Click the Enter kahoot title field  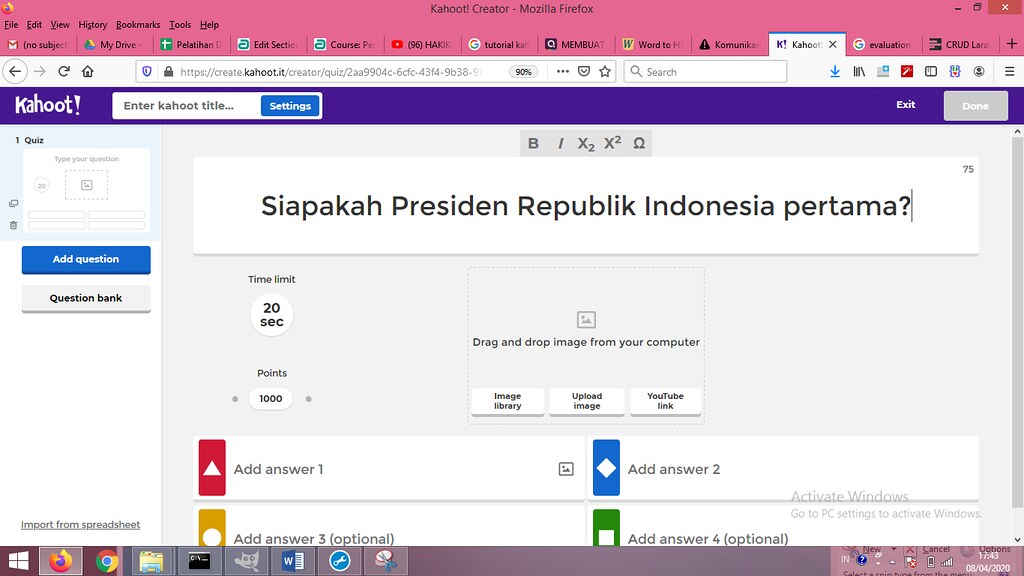pyautogui.click(x=186, y=106)
